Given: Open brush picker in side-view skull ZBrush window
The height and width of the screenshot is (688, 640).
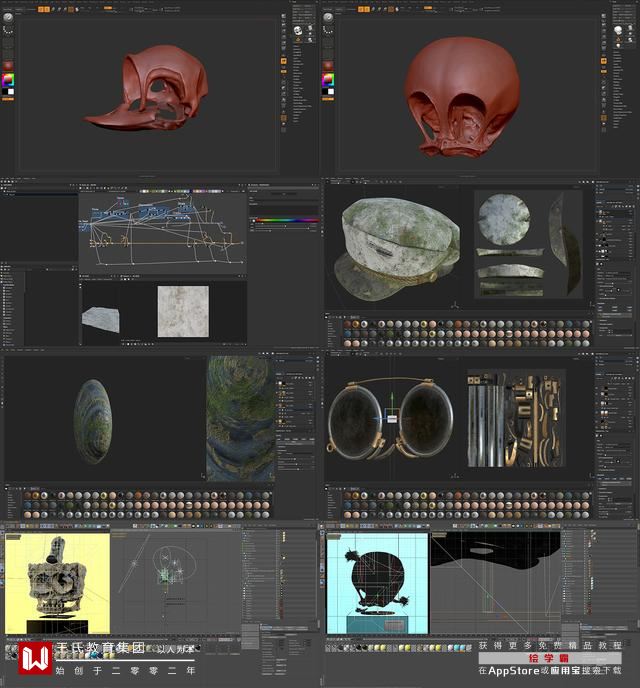Looking at the screenshot, I should (8, 18).
